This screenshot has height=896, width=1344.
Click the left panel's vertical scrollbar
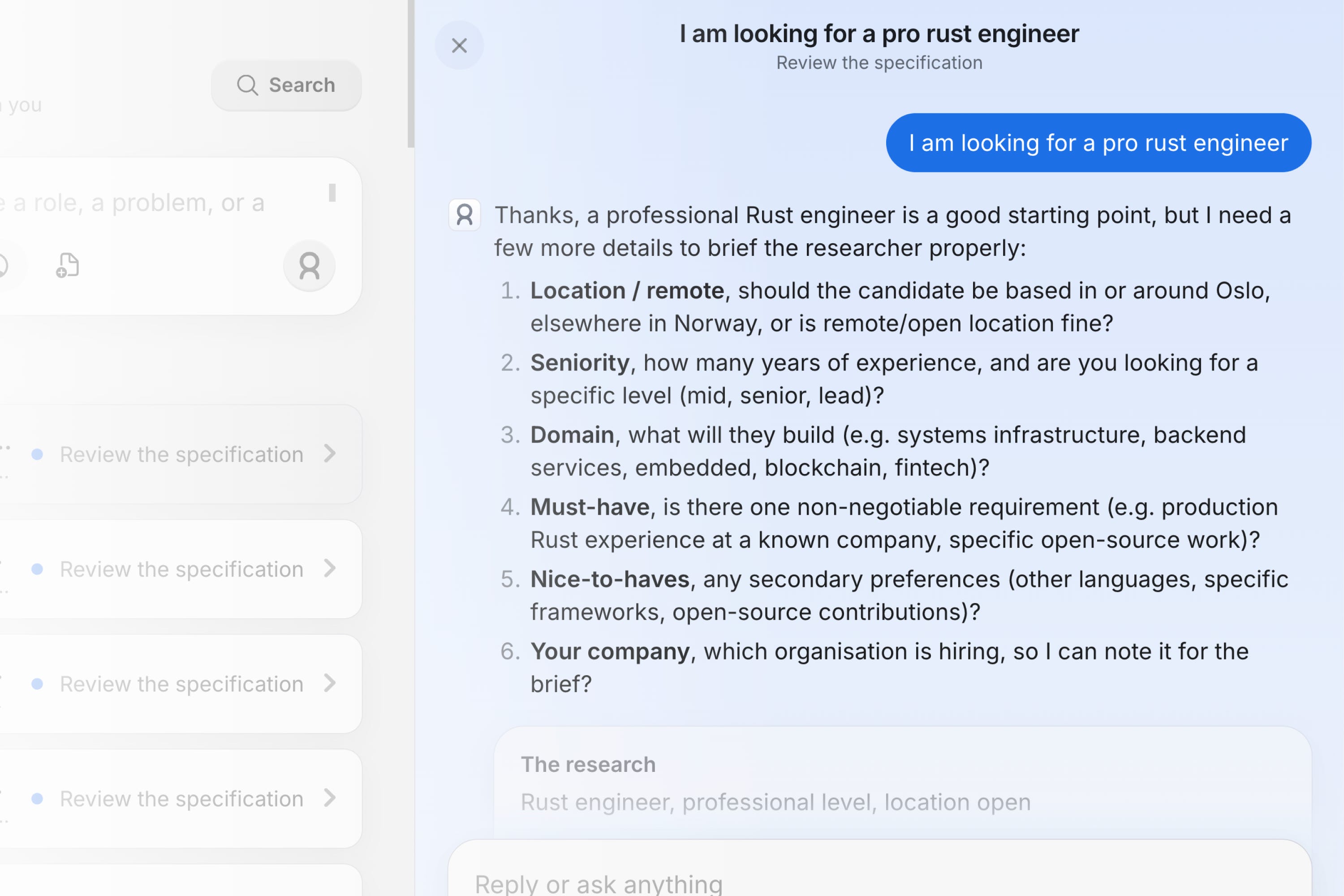411,74
